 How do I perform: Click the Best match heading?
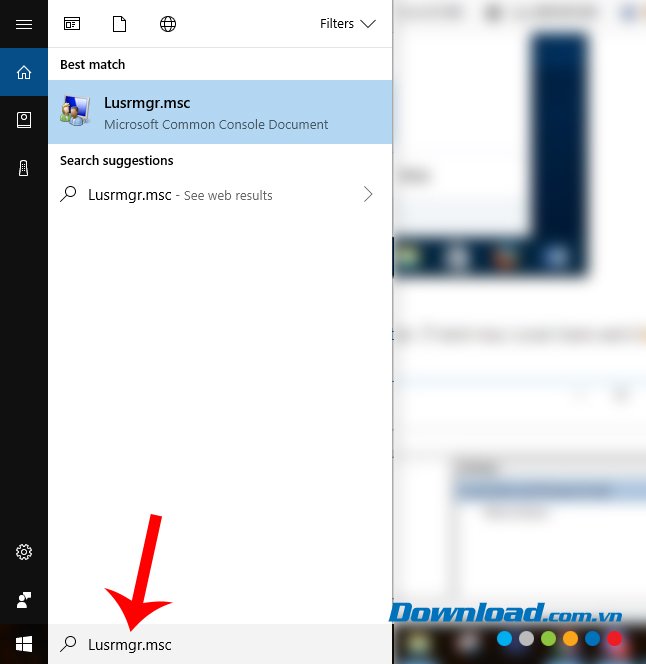[x=93, y=64]
